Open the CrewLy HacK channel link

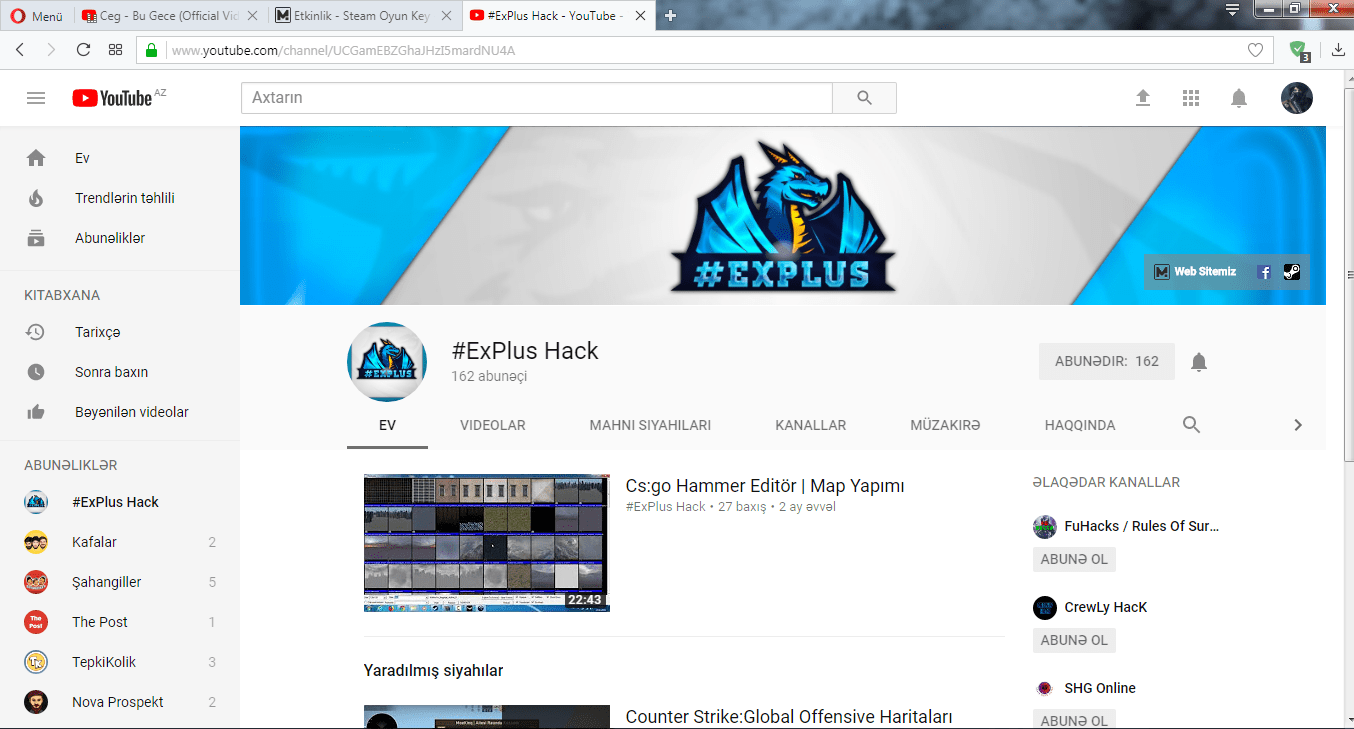pos(1106,607)
